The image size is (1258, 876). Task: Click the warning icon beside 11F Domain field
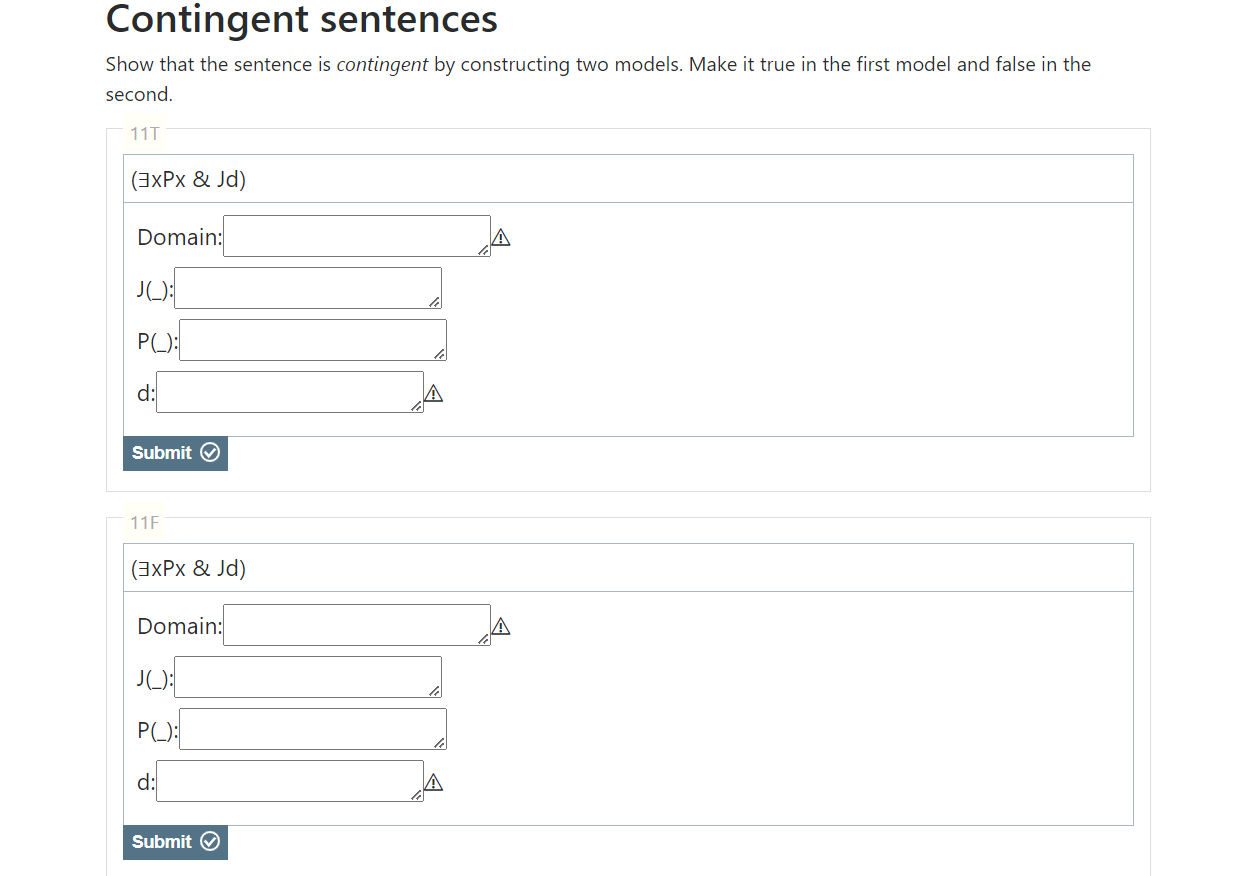pos(501,625)
